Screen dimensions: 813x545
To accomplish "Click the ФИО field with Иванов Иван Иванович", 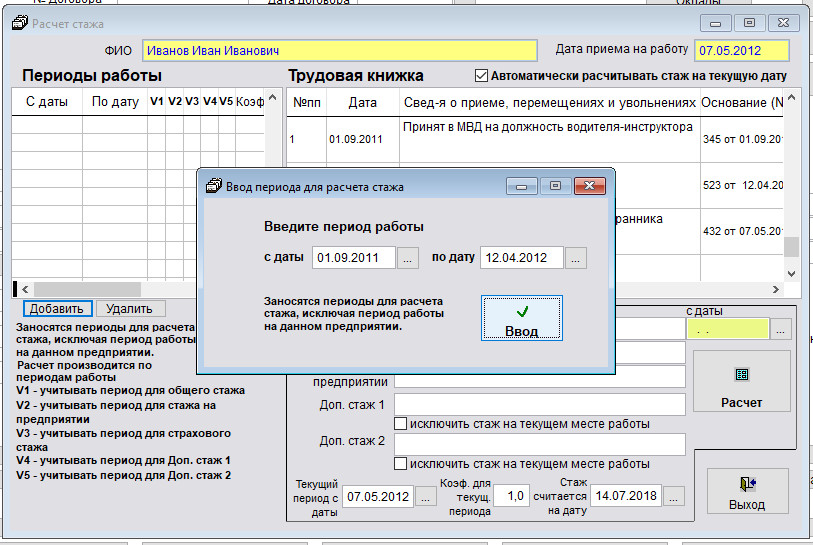I will (341, 50).
